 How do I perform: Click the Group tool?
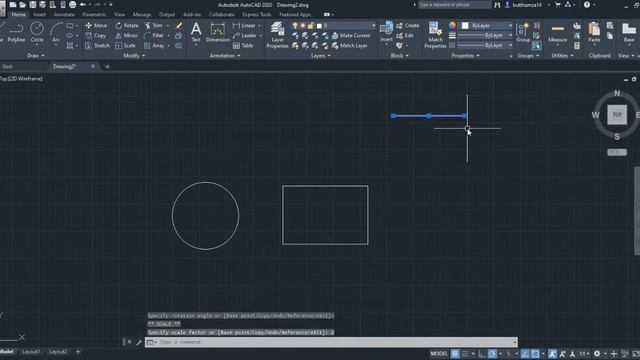coord(523,33)
